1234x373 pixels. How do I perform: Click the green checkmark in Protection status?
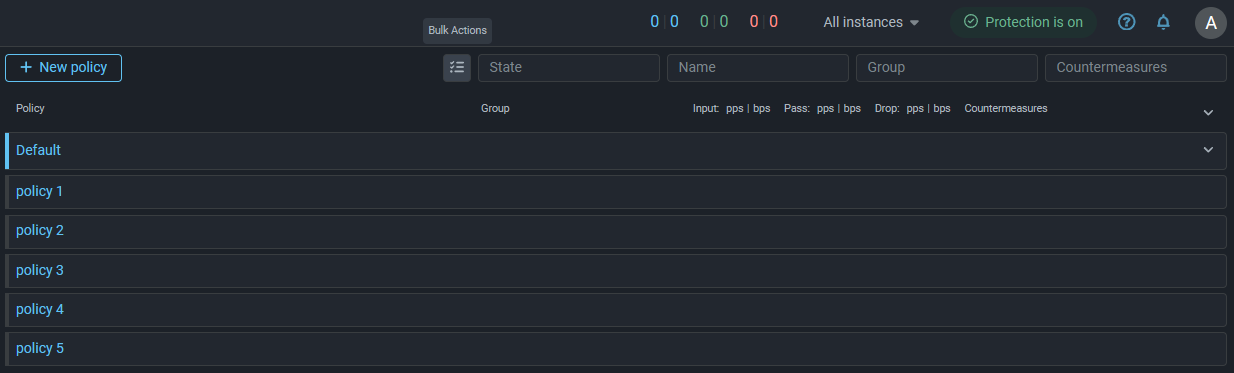(970, 22)
